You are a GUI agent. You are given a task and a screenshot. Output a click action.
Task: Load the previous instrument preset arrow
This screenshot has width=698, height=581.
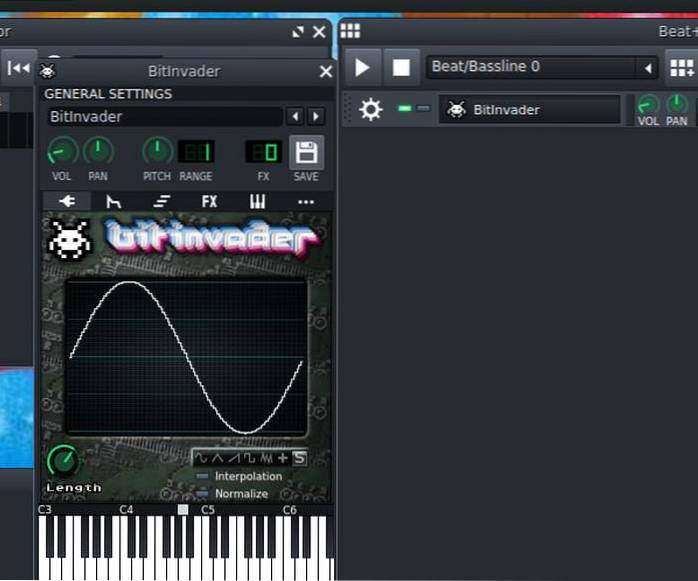295,117
